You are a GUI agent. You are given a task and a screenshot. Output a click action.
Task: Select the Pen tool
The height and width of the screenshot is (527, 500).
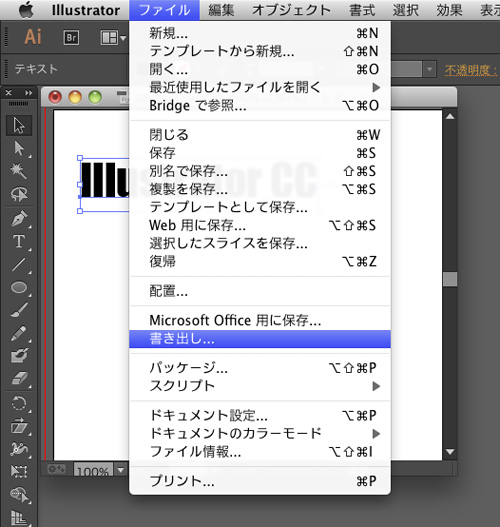19,219
